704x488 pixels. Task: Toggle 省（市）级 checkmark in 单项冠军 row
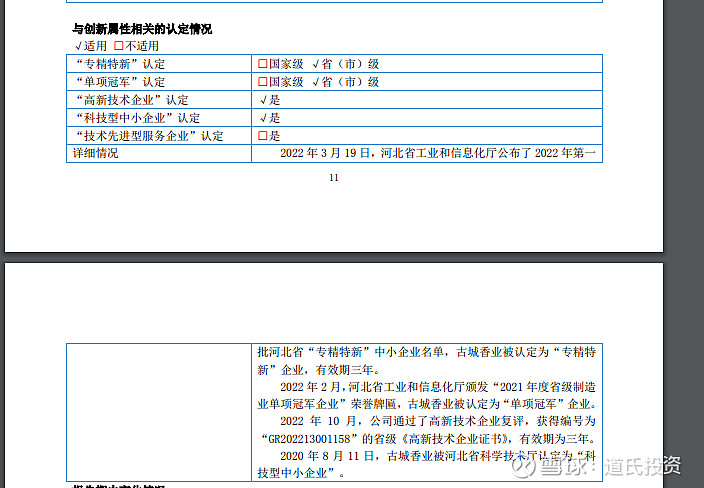click(316, 82)
